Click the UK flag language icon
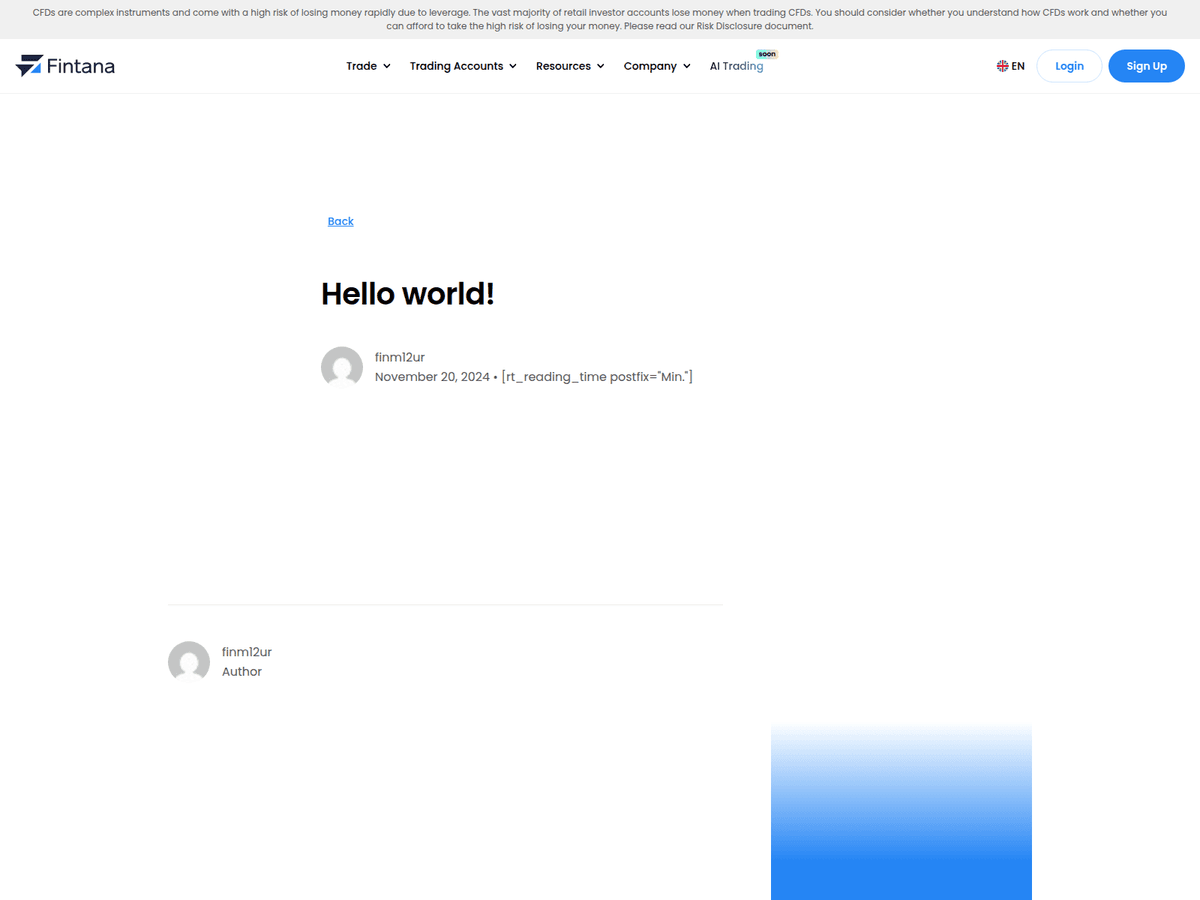Image resolution: width=1200 pixels, height=900 pixels. [x=1002, y=66]
